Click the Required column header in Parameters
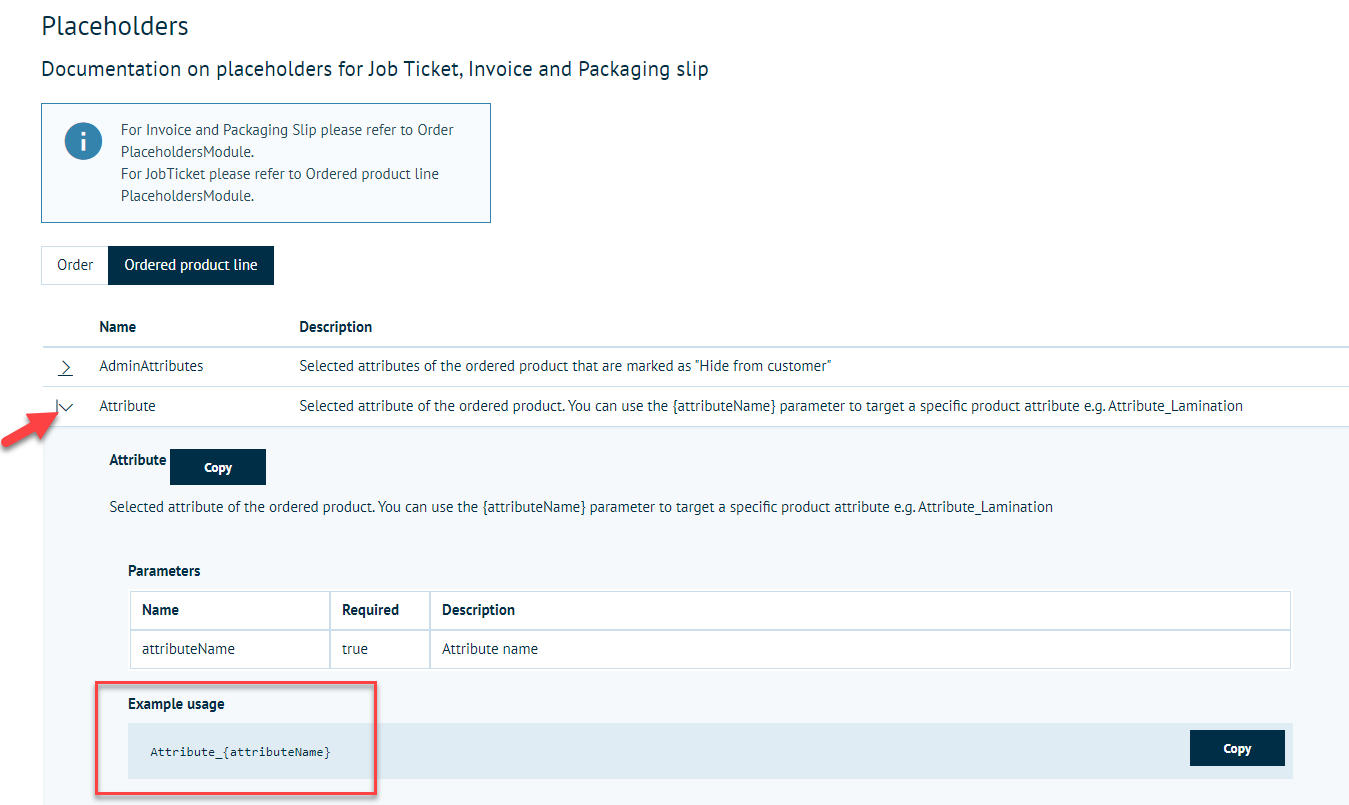This screenshot has width=1349, height=805. click(x=370, y=610)
